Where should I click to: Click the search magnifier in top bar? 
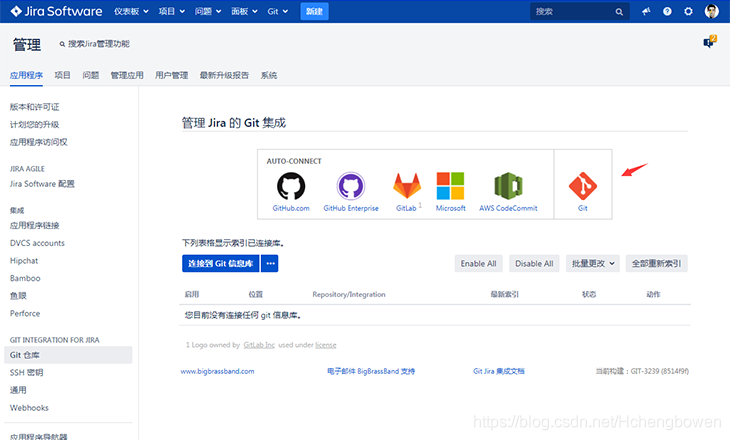pos(619,12)
